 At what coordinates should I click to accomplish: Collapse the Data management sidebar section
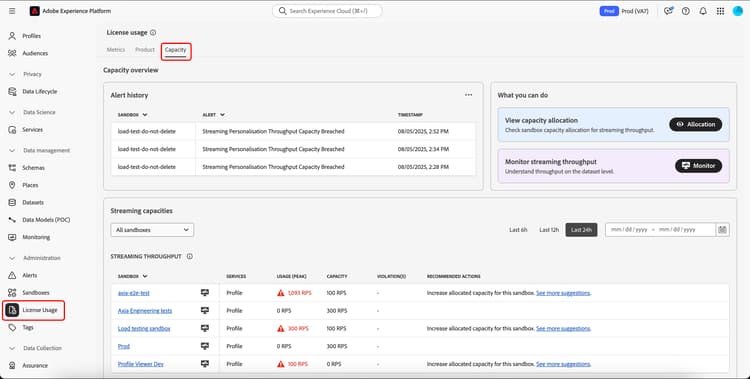pyautogui.click(x=12, y=150)
